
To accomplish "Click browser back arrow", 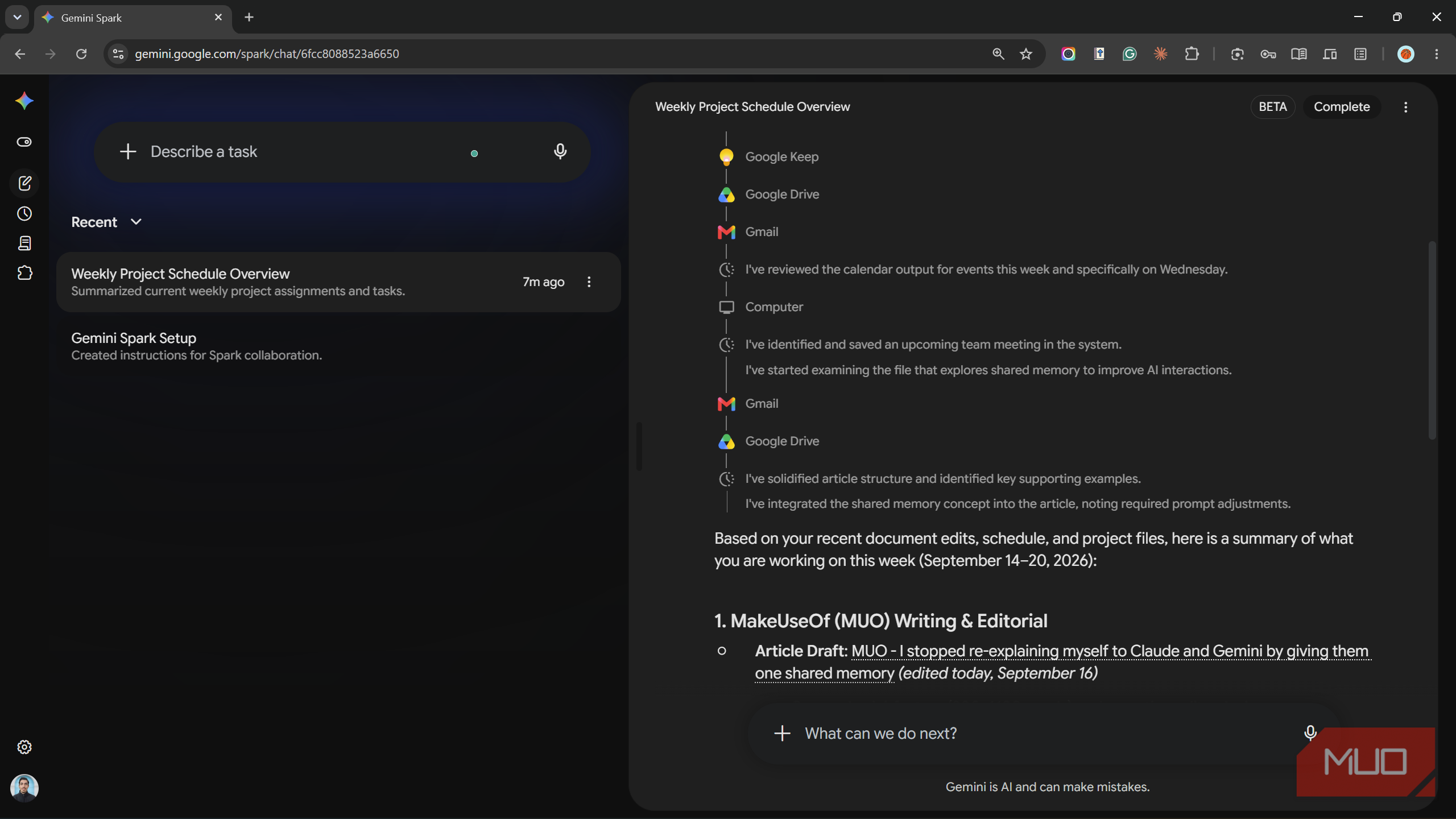I will (20, 53).
